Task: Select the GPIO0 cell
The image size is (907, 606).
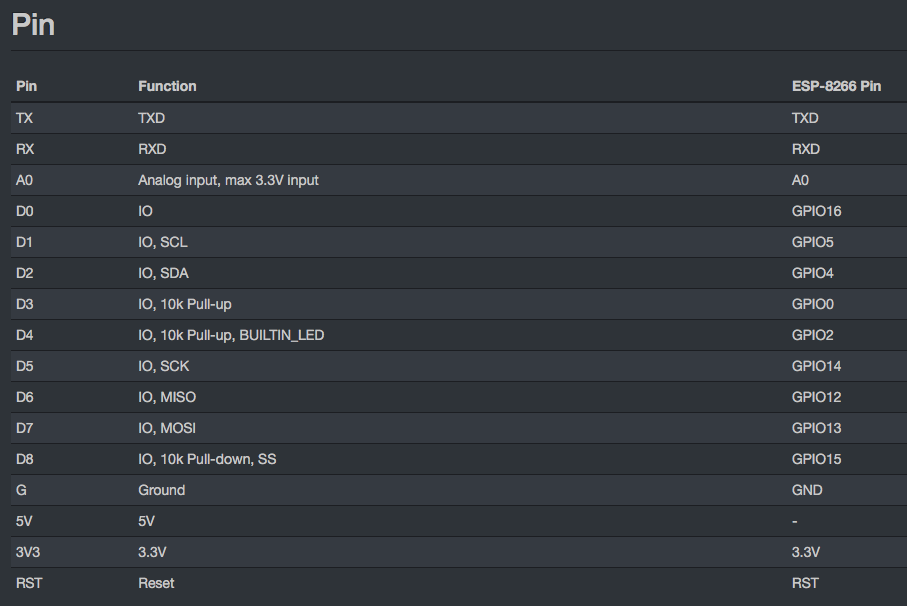Action: pyautogui.click(x=813, y=304)
